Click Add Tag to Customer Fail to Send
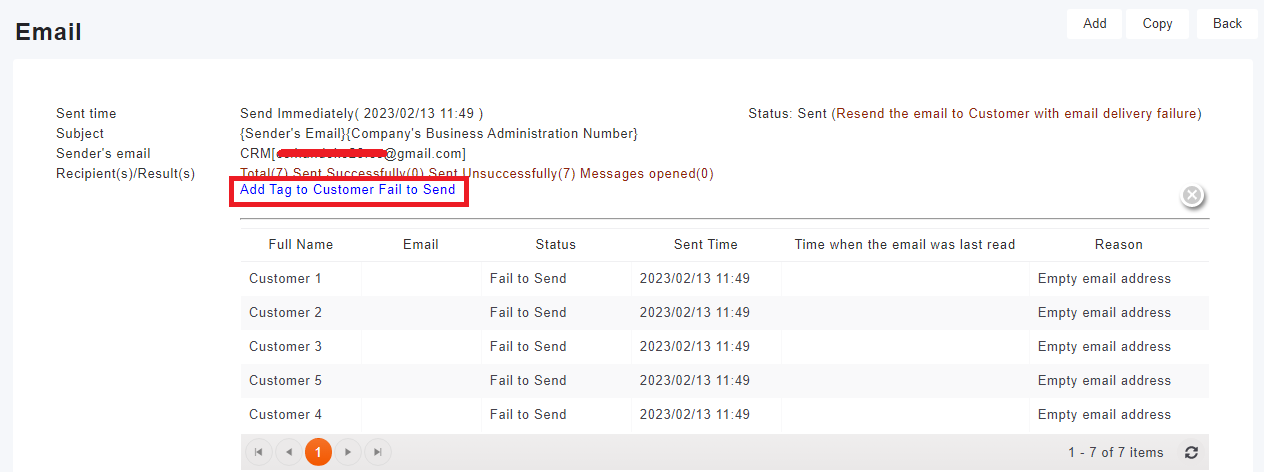 [348, 190]
